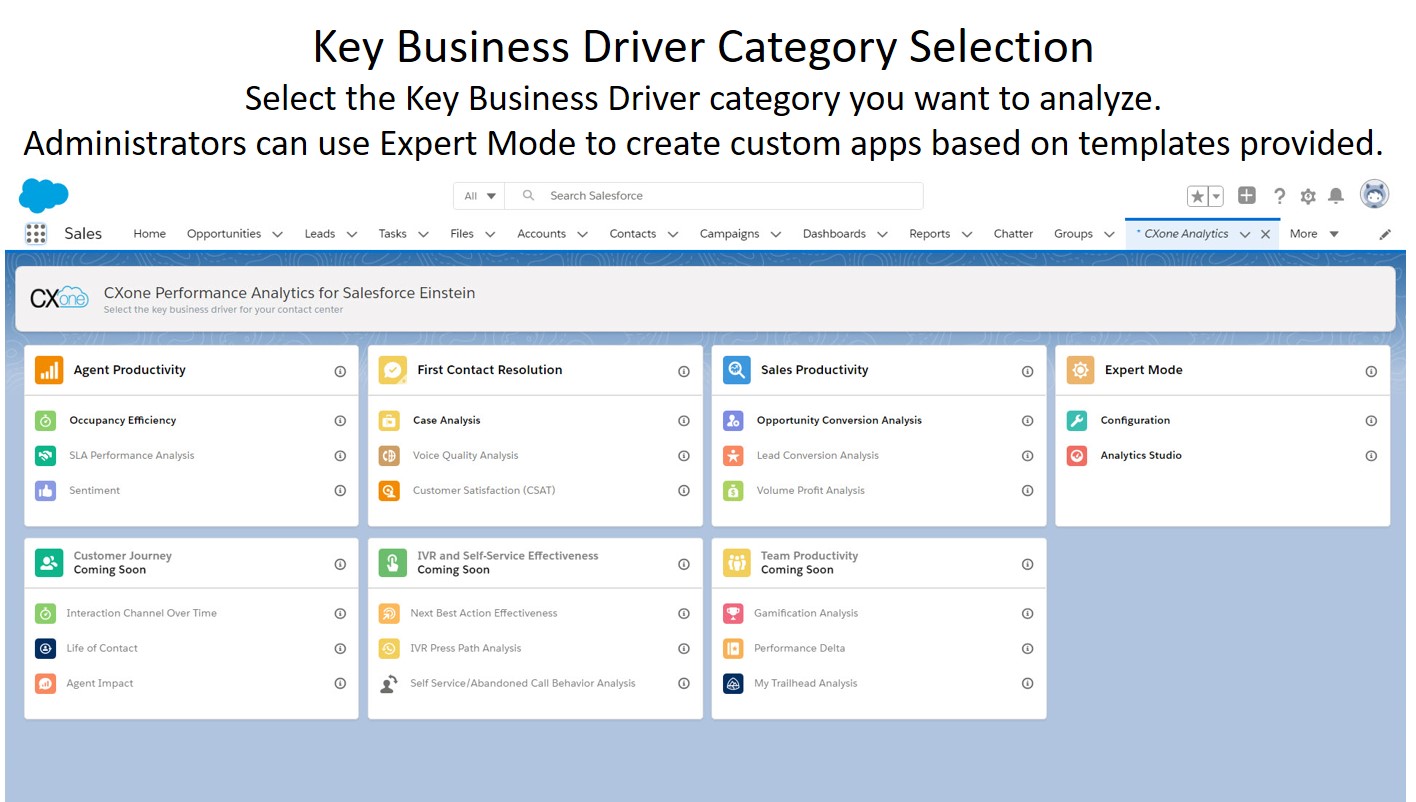1416x802 pixels.
Task: Show info for Occupancy Efficiency
Action: (340, 421)
